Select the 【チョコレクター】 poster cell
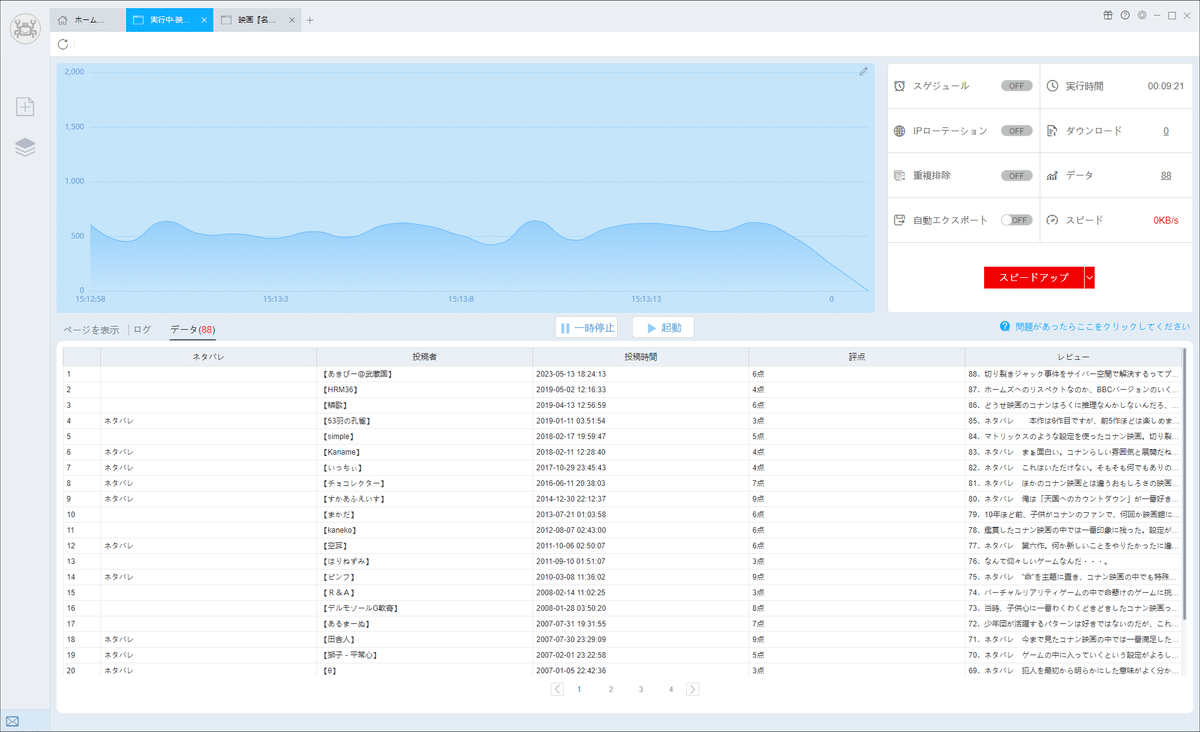 [424, 483]
